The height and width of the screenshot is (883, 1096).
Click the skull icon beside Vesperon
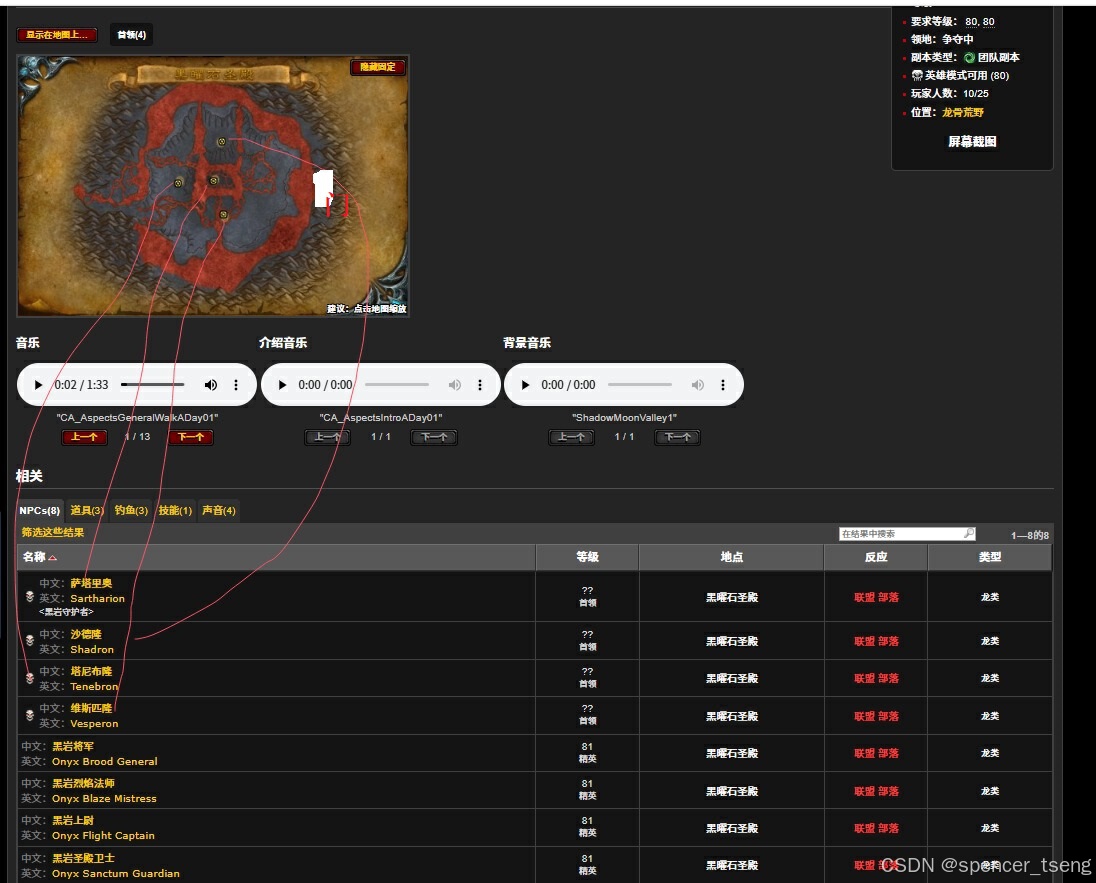click(x=30, y=715)
